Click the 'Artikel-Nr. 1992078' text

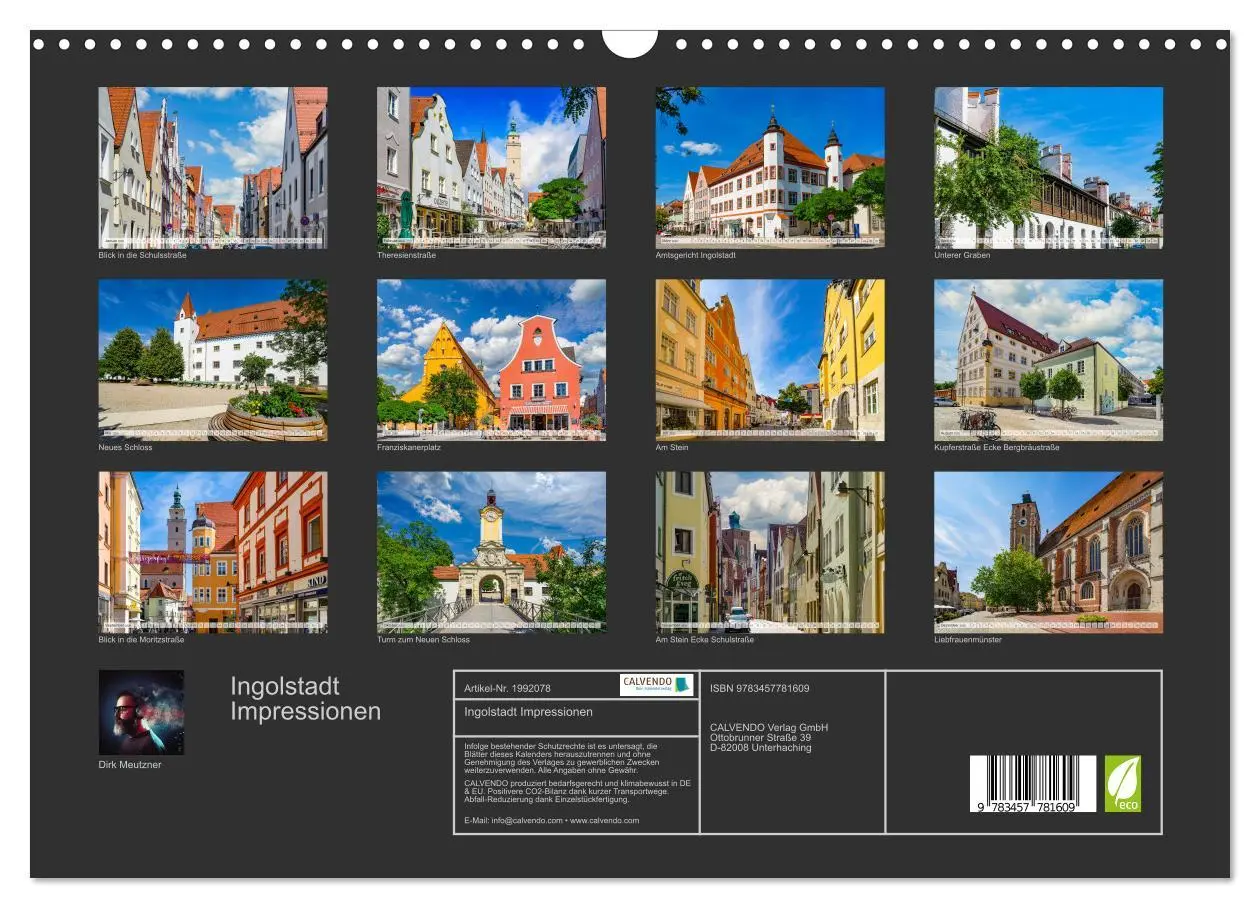(508, 688)
